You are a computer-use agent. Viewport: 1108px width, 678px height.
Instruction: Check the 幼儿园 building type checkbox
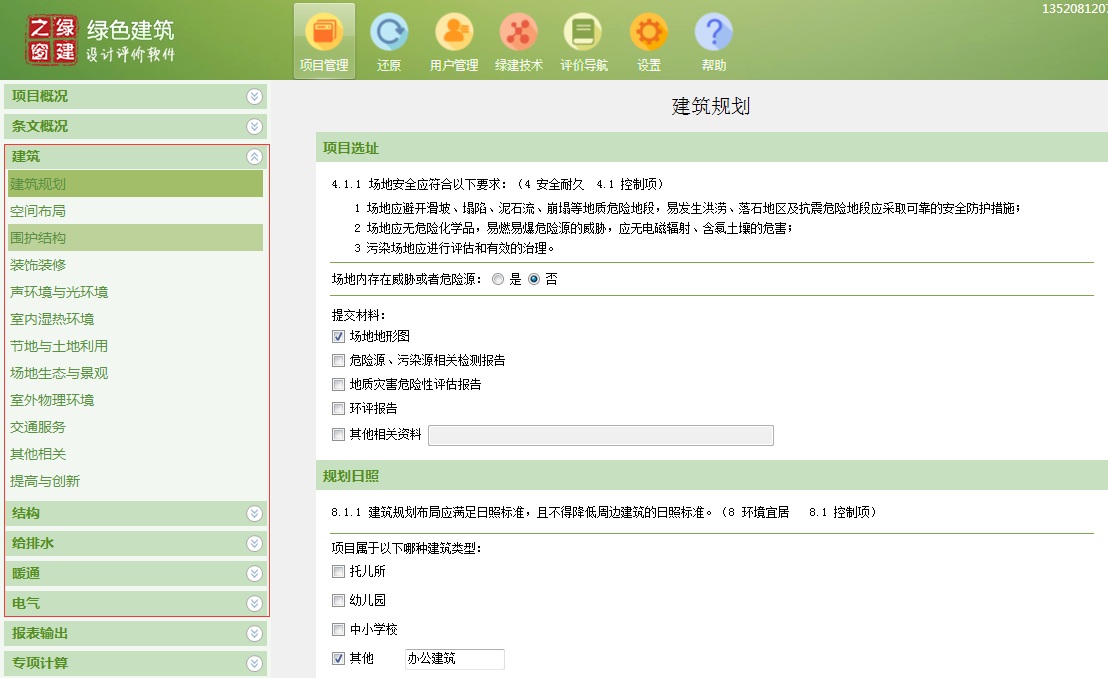[x=338, y=601]
